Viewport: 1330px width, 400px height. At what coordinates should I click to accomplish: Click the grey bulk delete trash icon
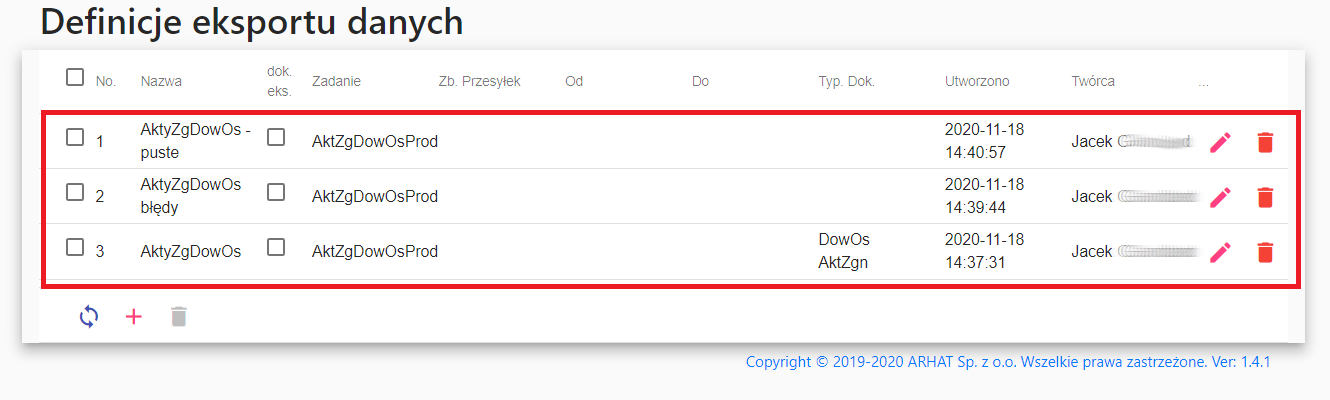pyautogui.click(x=178, y=317)
